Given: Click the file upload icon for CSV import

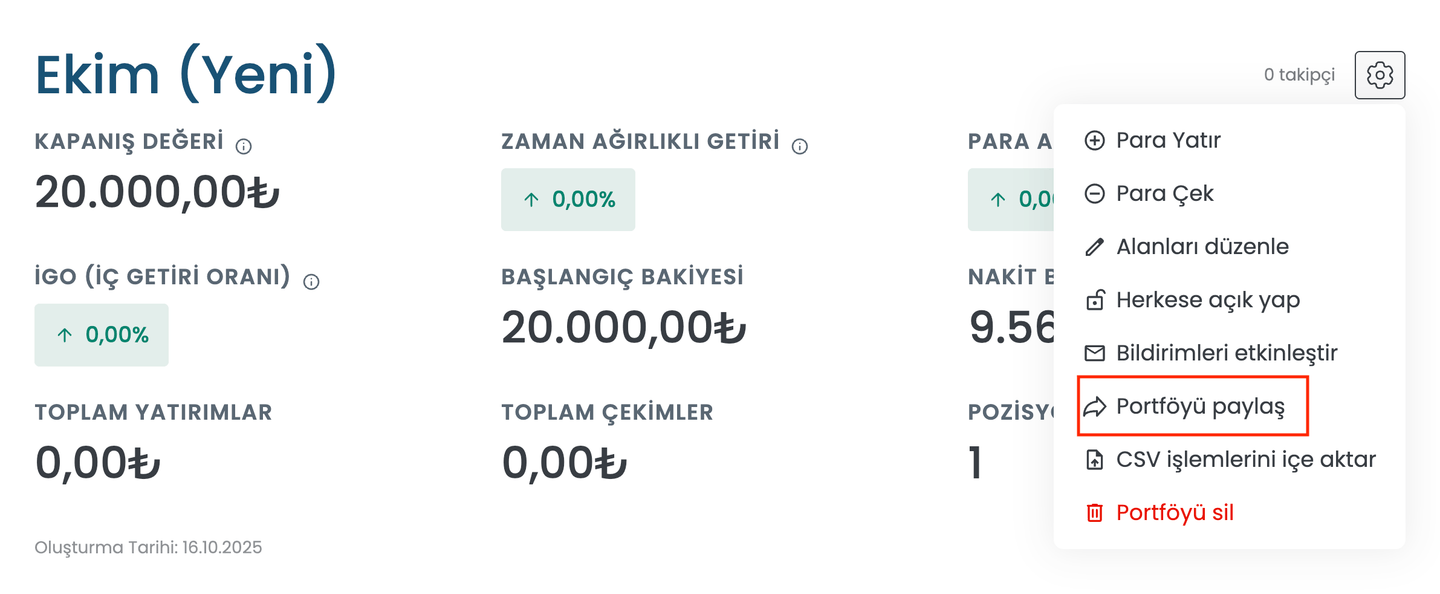Looking at the screenshot, I should click(1095, 460).
